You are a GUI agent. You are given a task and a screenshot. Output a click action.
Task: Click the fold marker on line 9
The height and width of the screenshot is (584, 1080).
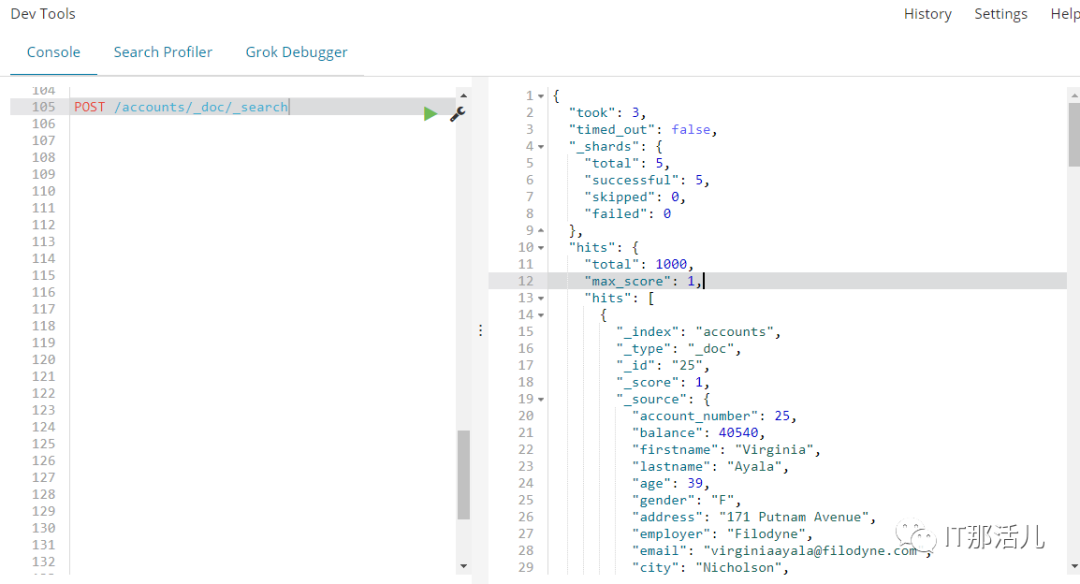pyautogui.click(x=541, y=231)
